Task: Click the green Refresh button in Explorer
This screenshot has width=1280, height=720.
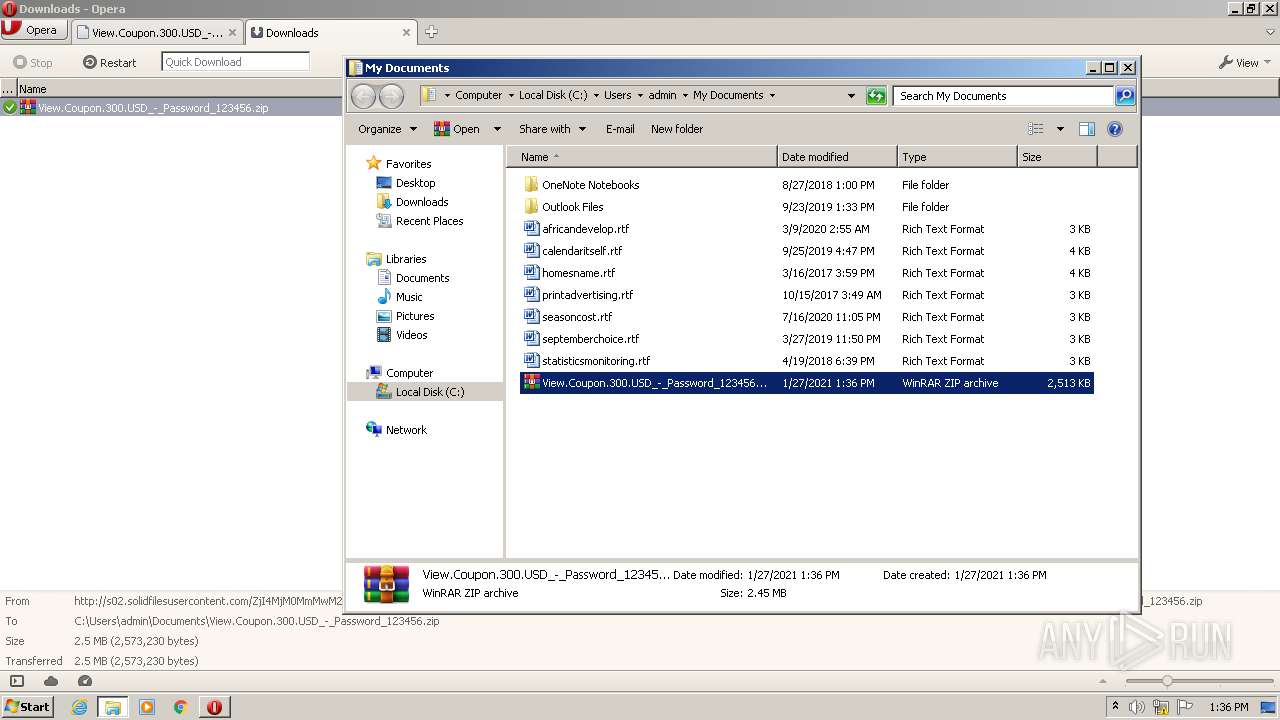Action: (876, 96)
